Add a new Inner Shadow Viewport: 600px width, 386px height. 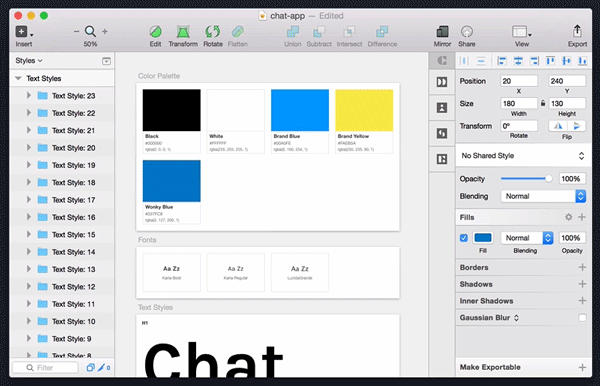582,301
